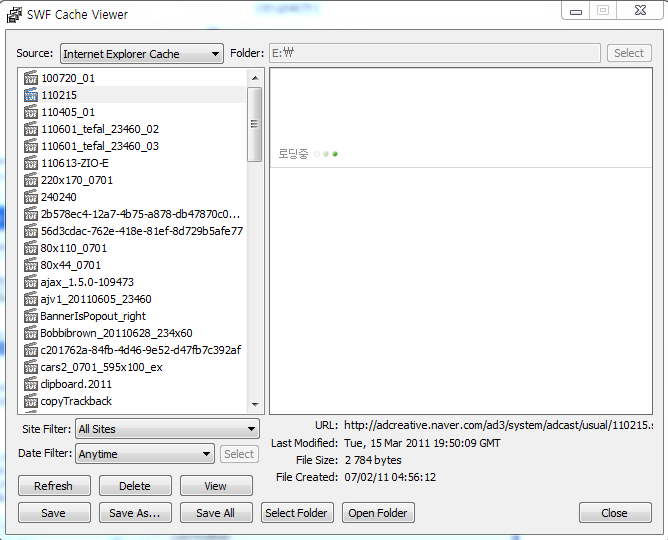Open the Date Filter dropdown

point(144,454)
